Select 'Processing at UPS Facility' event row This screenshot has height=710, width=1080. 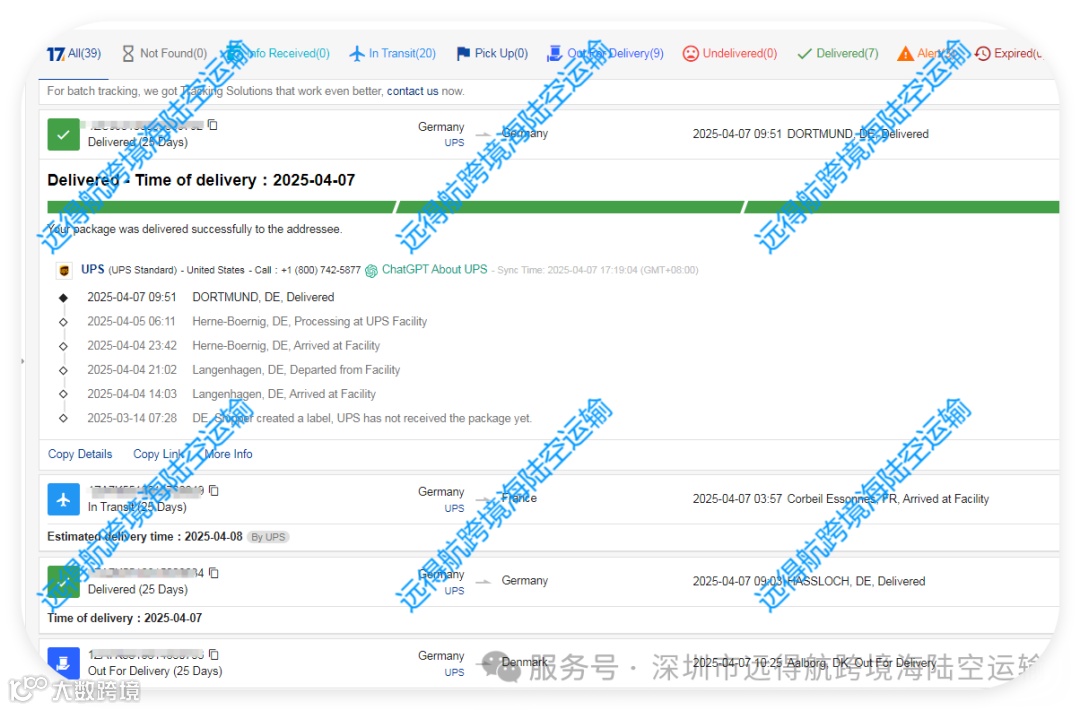coord(257,321)
